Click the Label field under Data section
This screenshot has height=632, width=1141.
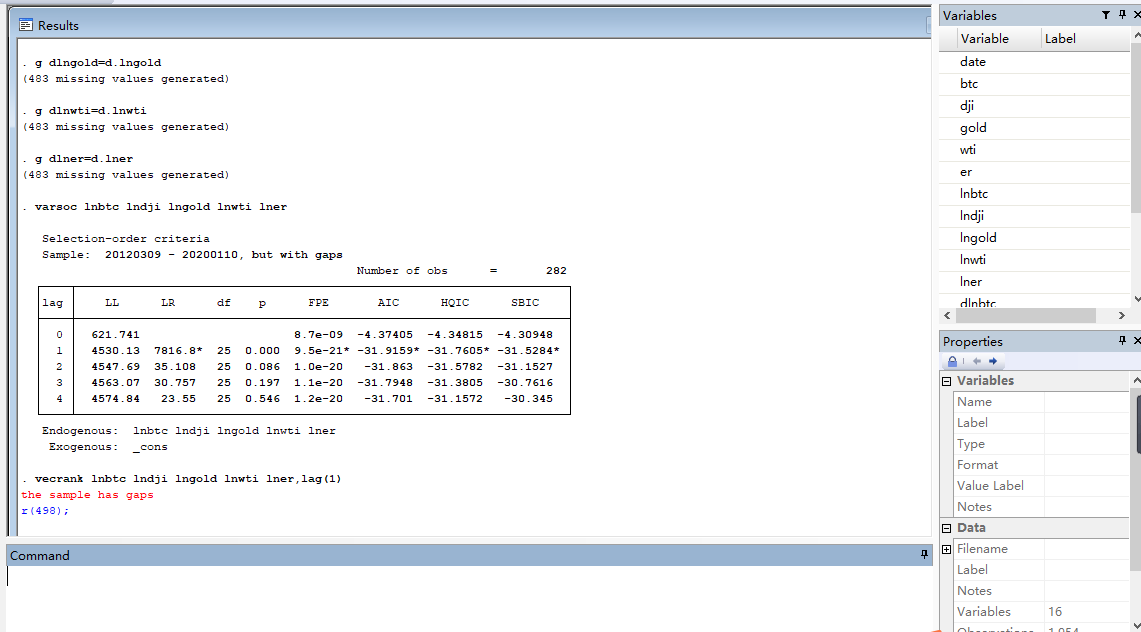click(x=1086, y=570)
